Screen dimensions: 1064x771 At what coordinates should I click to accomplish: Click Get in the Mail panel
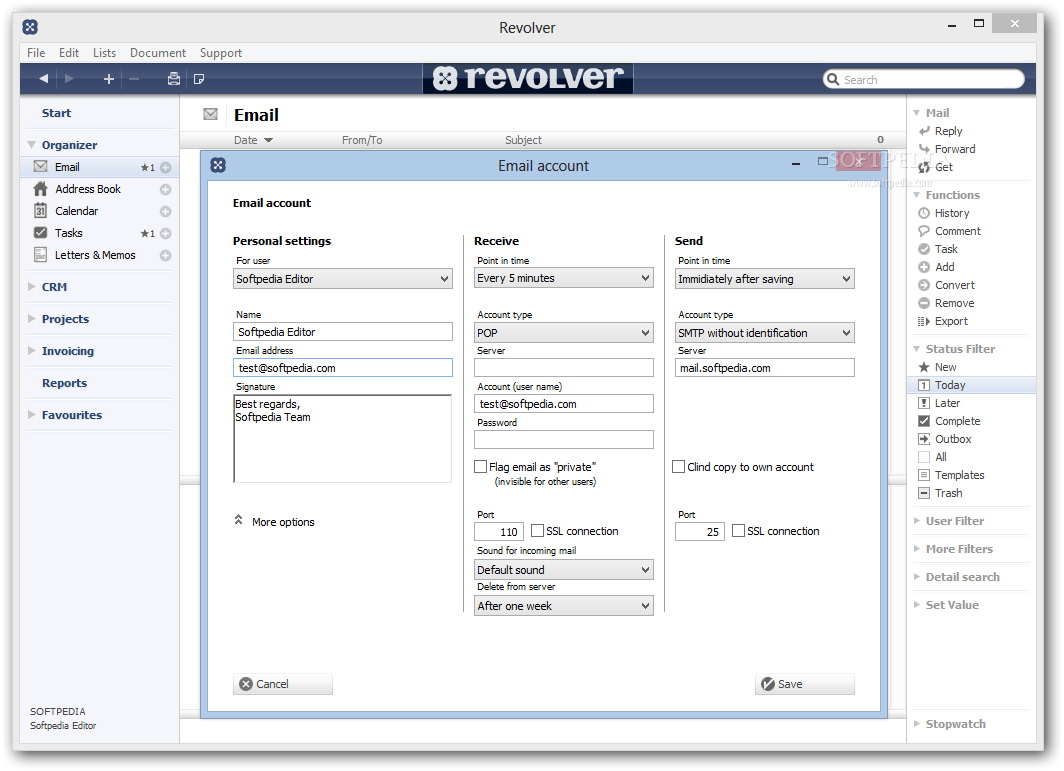(x=943, y=167)
